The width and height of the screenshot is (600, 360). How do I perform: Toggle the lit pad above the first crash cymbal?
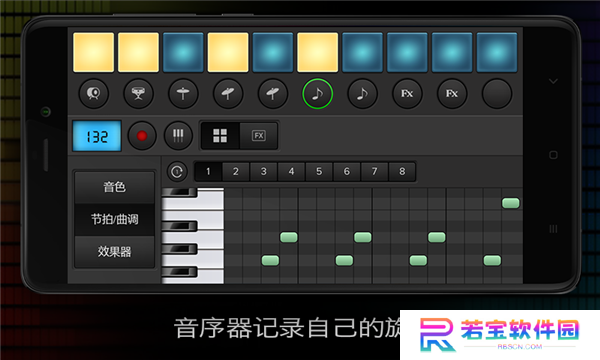coord(228,52)
